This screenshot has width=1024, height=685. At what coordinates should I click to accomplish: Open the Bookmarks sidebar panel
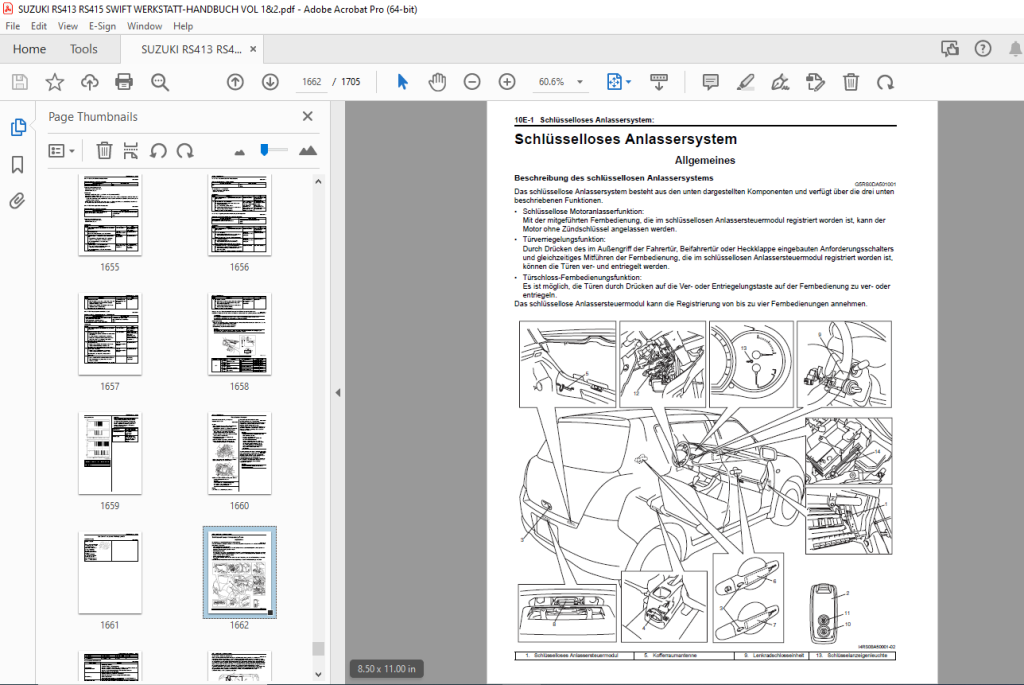(x=18, y=165)
